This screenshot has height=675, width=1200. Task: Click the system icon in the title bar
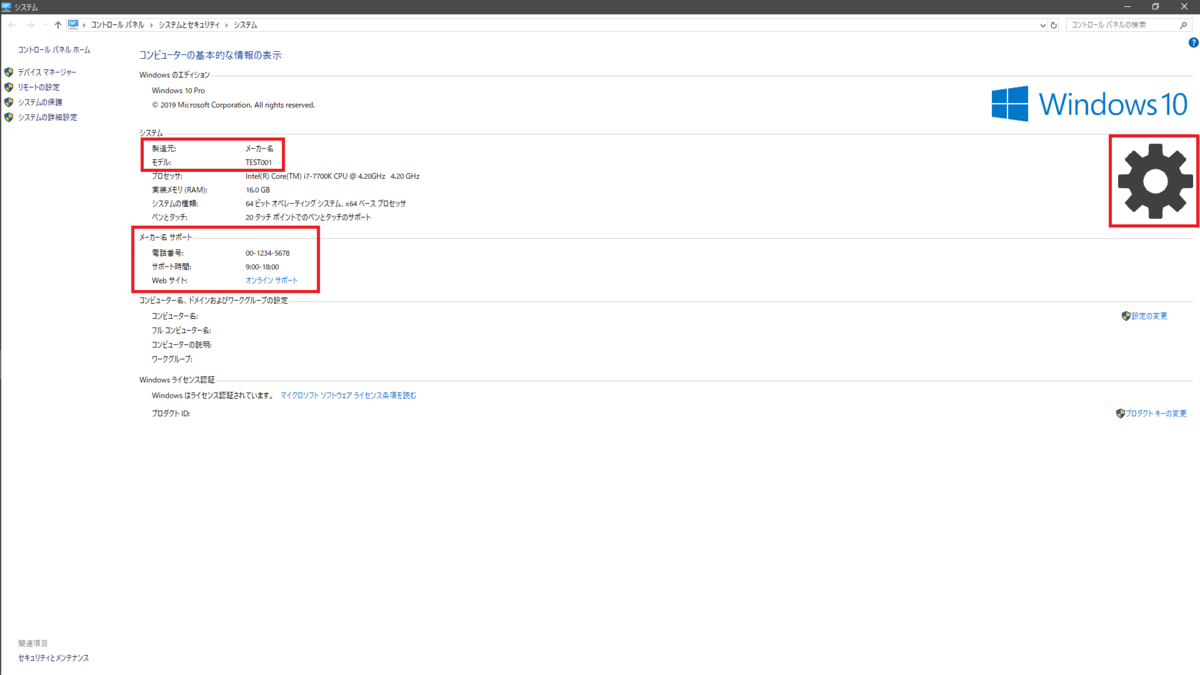7,7
